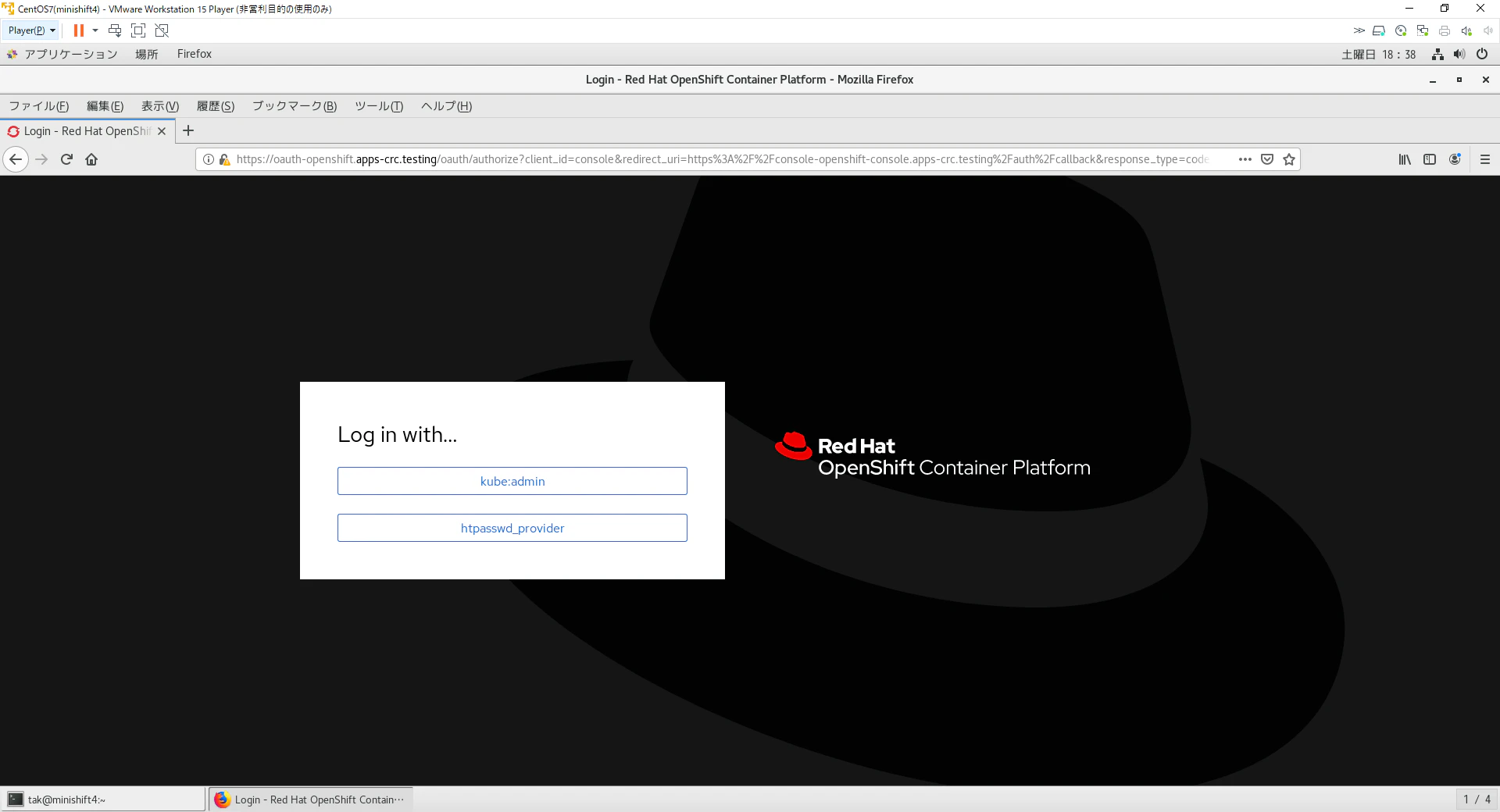The height and width of the screenshot is (812, 1500).
Task: Log in with htpasswd_provider
Action: point(512,528)
